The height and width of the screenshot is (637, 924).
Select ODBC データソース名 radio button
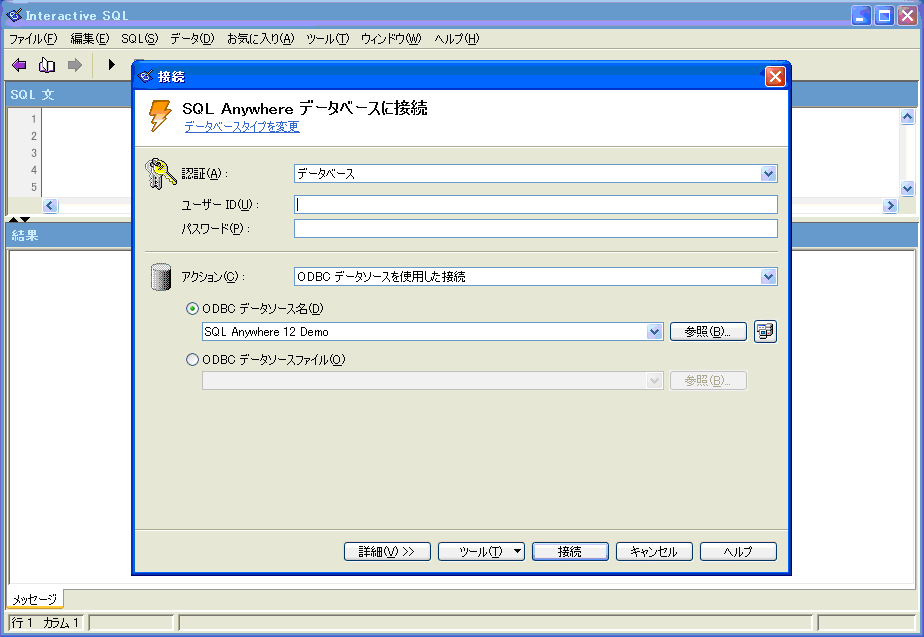(193, 309)
